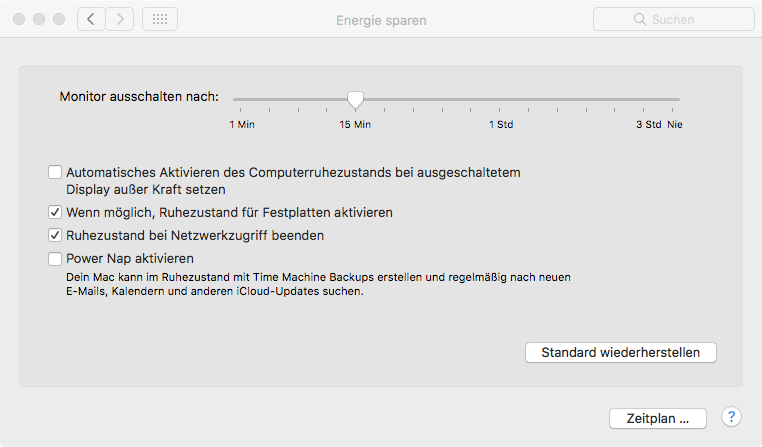Image resolution: width=762 pixels, height=447 pixels.
Task: Uncheck Ruhezustand für Festplatten aktivieren
Action: (x=55, y=213)
